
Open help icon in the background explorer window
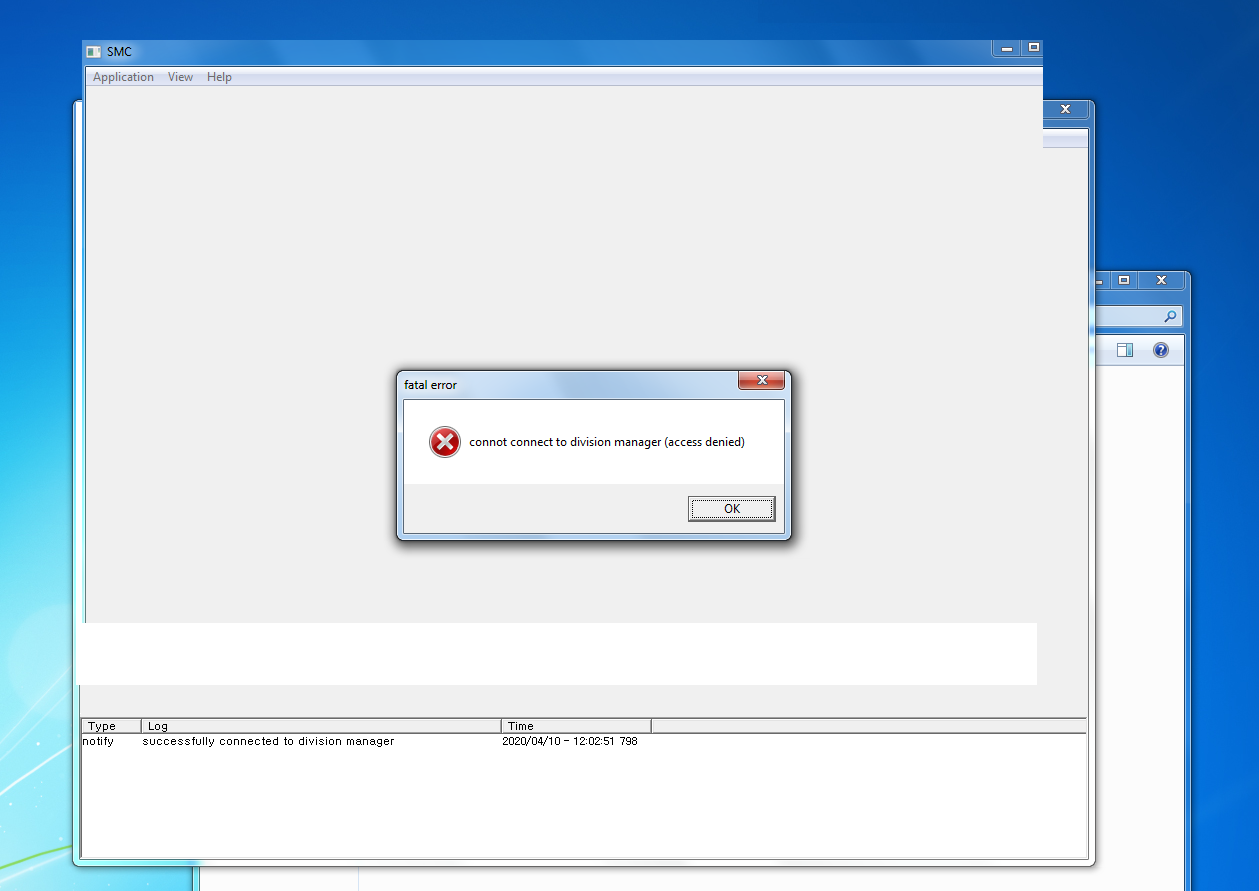(1160, 350)
